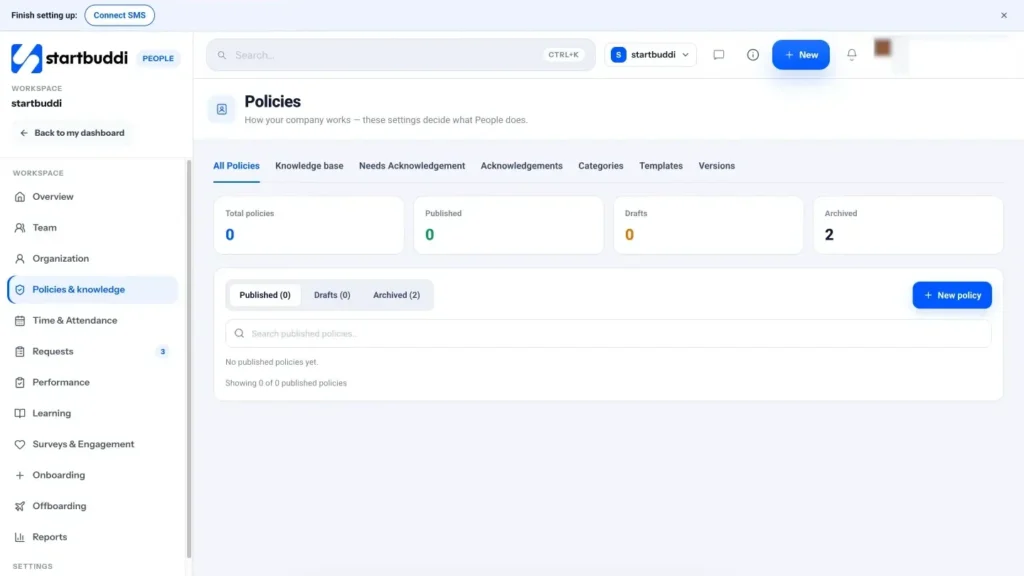Click the startbuddi logo icon
The width and height of the screenshot is (1024, 576).
(27, 58)
